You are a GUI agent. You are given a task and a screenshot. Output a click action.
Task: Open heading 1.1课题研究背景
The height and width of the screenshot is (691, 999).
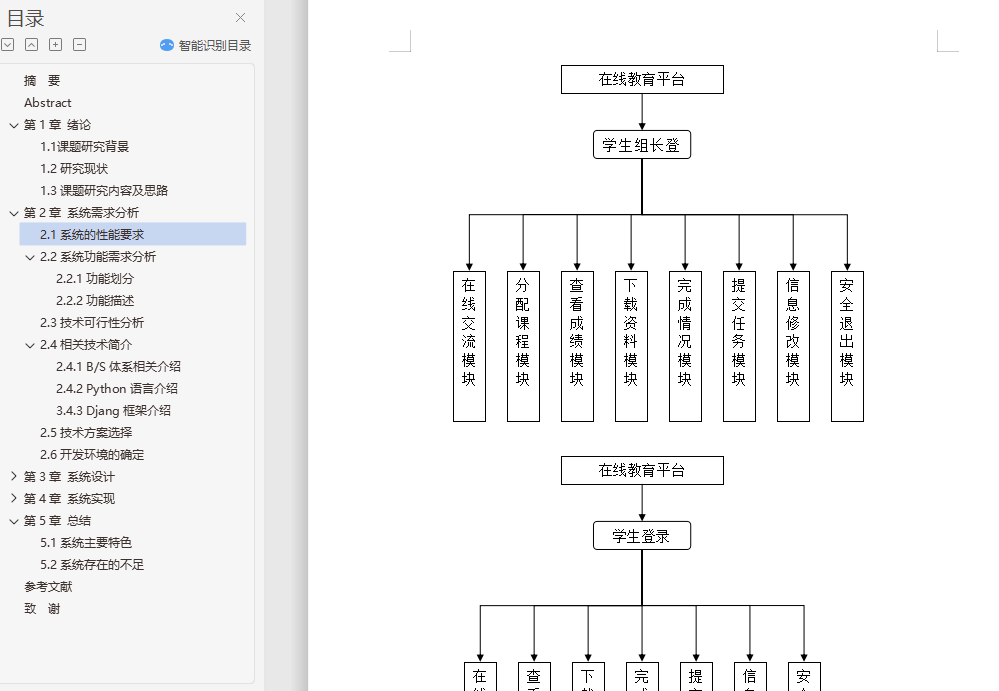pyautogui.click(x=84, y=146)
